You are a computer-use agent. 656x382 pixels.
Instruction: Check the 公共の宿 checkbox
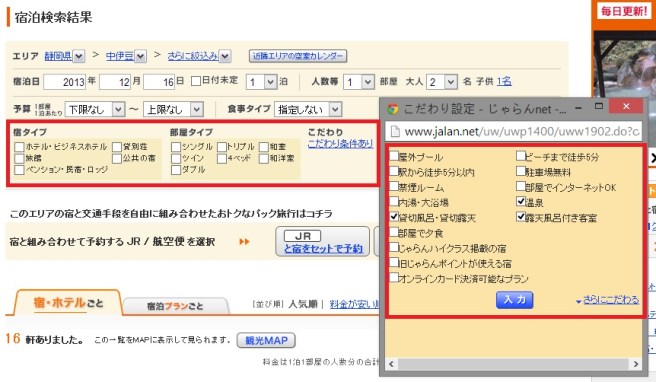click(x=117, y=158)
